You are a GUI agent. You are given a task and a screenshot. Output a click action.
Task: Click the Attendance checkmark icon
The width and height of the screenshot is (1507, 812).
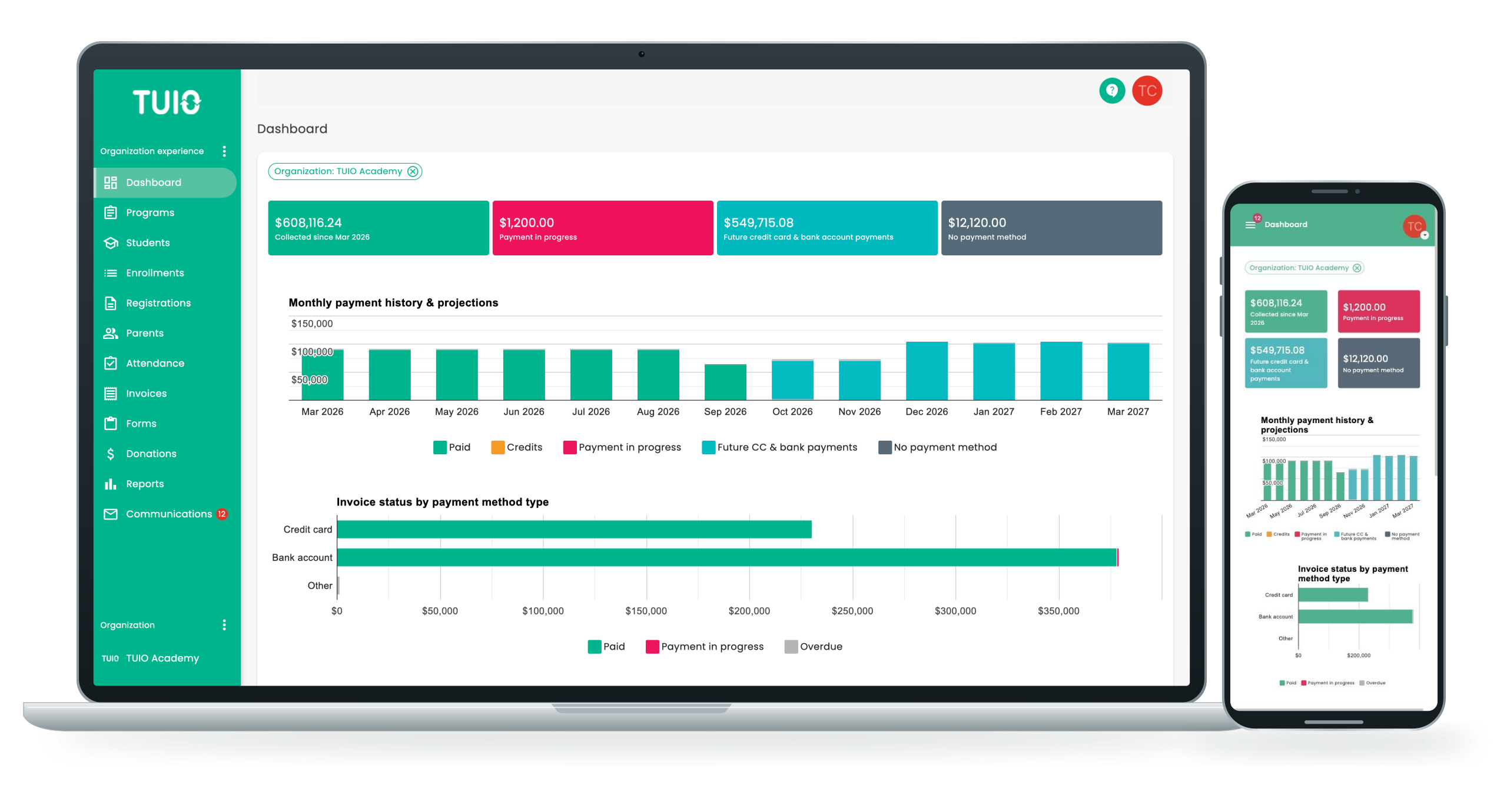110,363
